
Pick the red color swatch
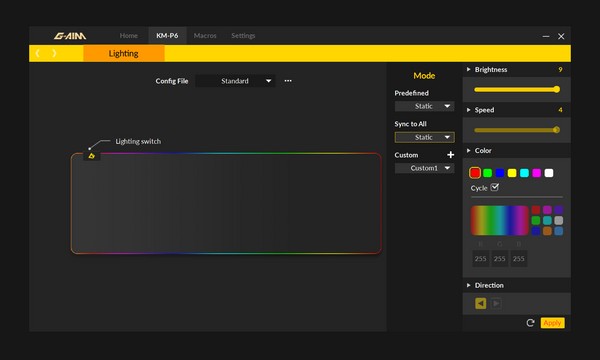[x=475, y=173]
